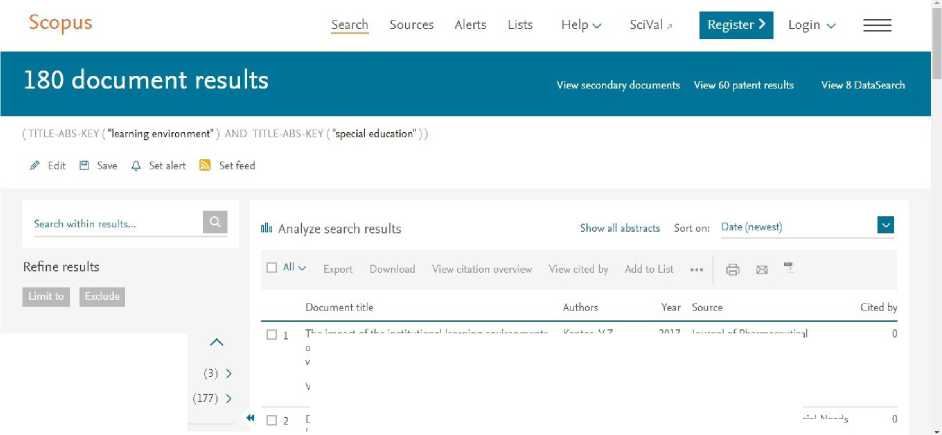Collapse the refine section with the up chevron
Viewport: 942px width, 435px height.
[x=216, y=342]
